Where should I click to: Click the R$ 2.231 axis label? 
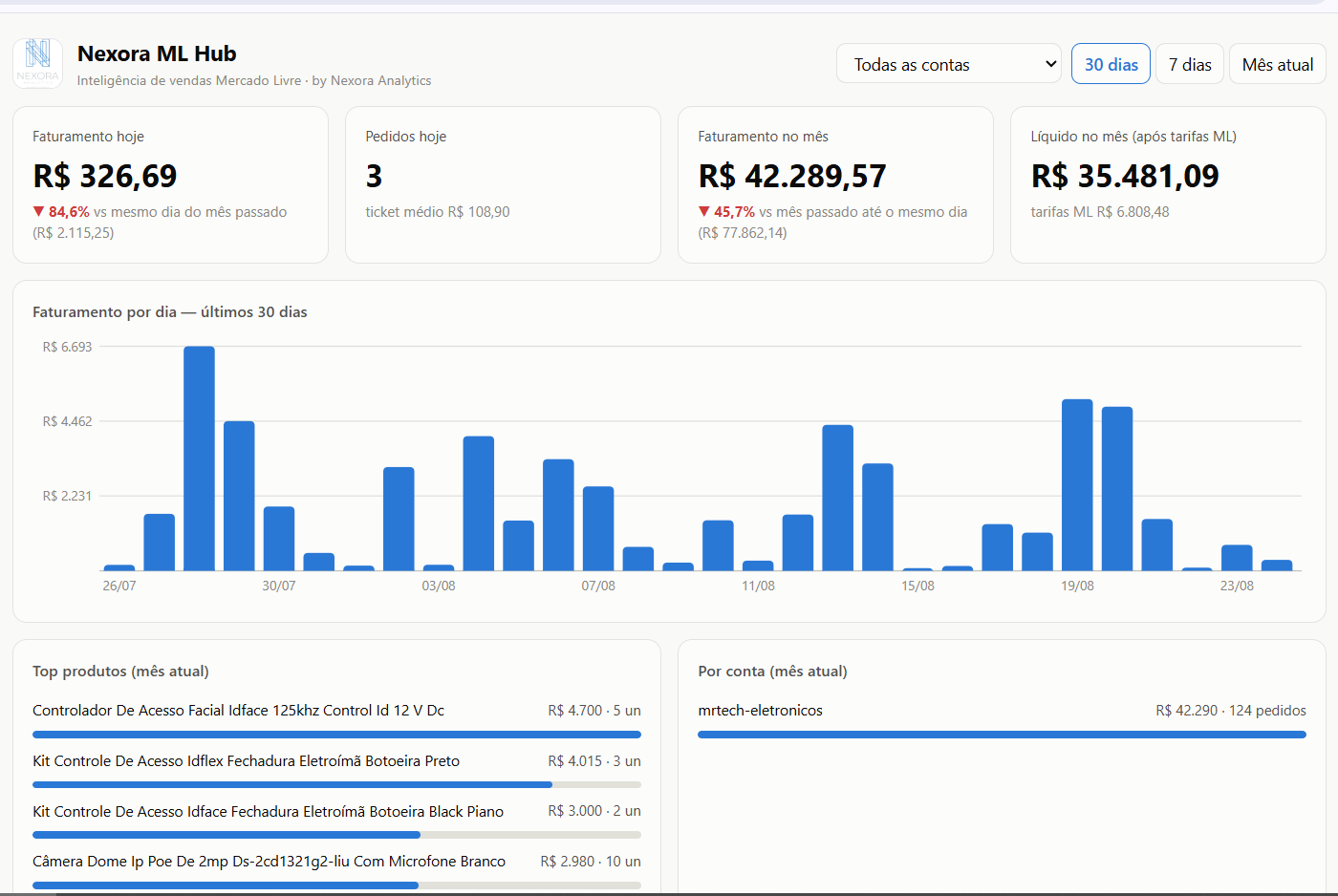(x=67, y=496)
